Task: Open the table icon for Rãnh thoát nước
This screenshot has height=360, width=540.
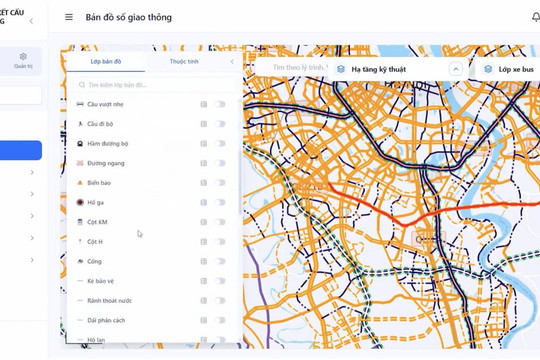Action: pyautogui.click(x=204, y=300)
